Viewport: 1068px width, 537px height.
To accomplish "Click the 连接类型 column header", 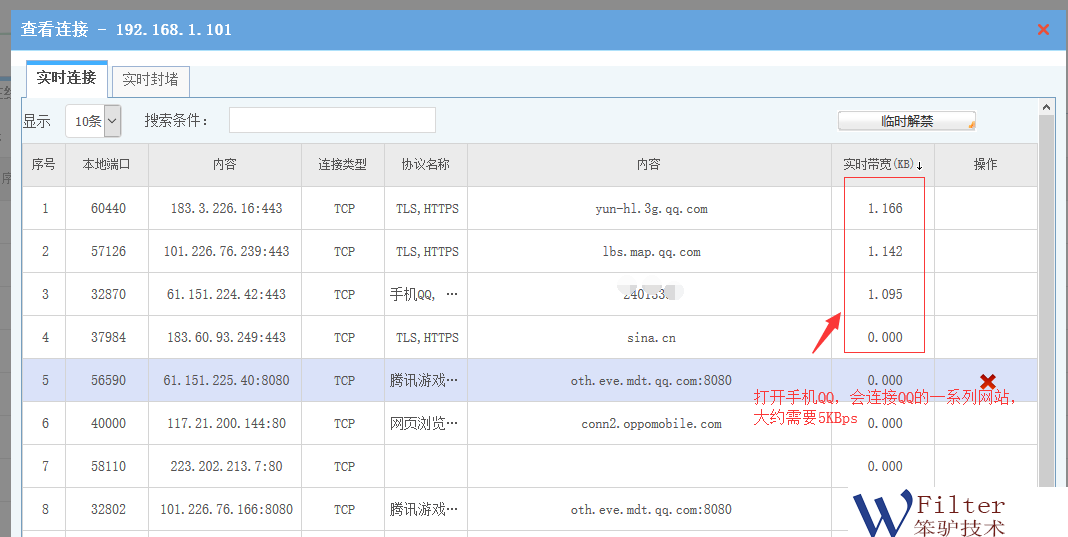I will click(x=343, y=165).
